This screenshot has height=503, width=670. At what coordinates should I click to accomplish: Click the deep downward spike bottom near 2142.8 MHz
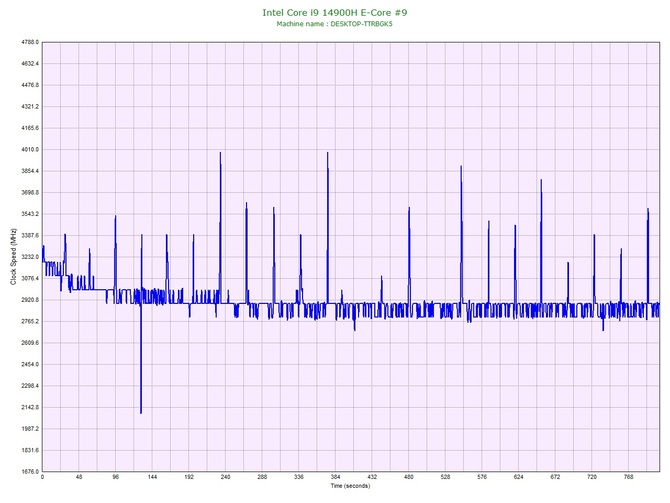141,412
